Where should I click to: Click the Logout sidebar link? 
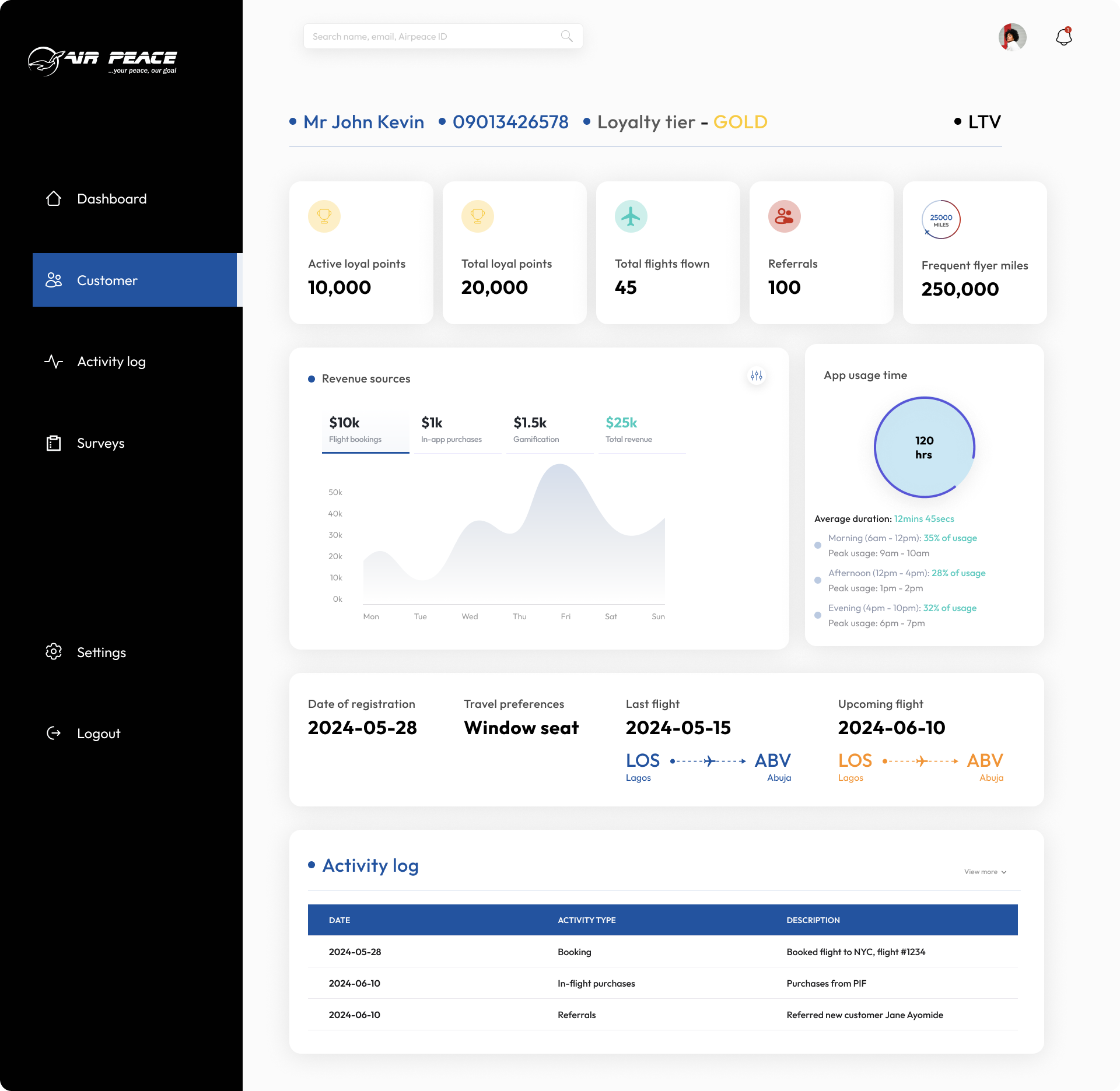tap(98, 734)
